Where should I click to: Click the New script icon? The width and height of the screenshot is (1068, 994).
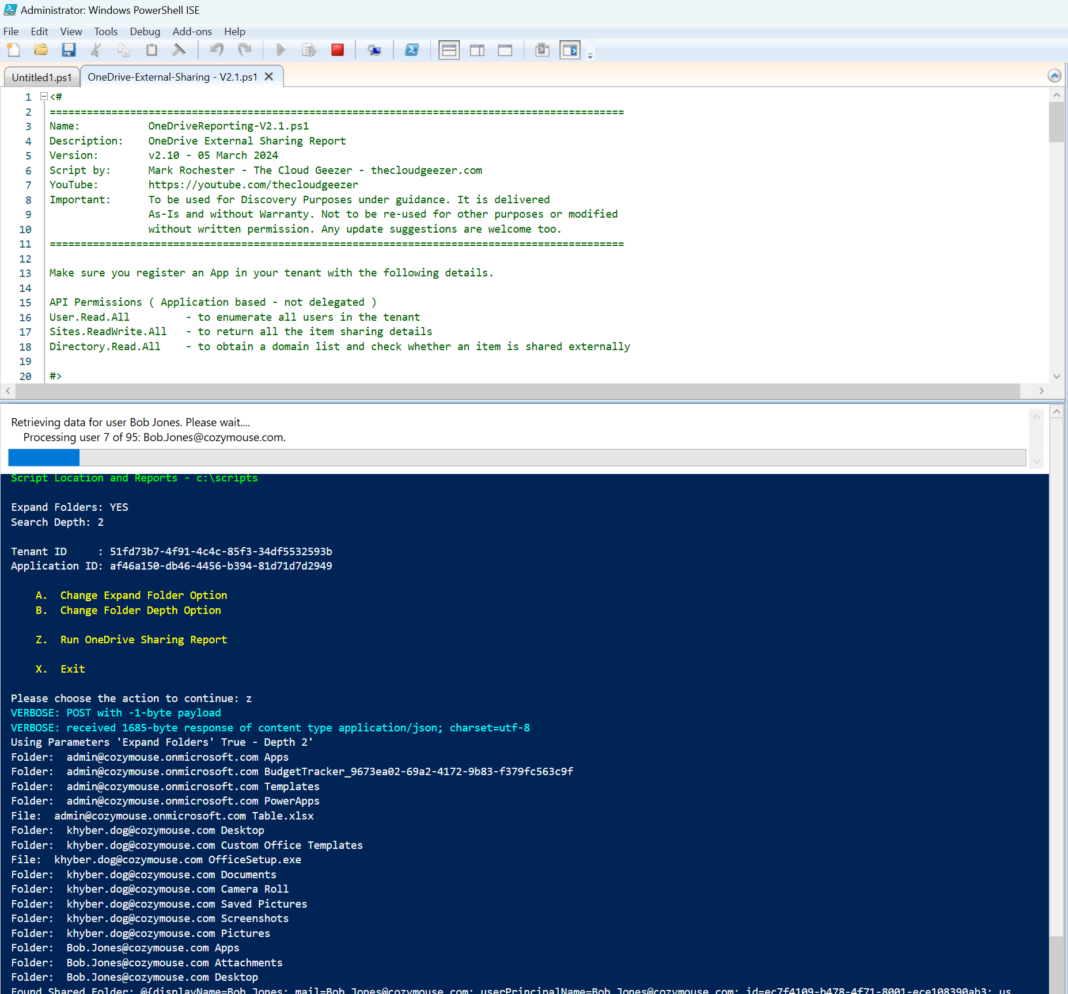click(13, 50)
